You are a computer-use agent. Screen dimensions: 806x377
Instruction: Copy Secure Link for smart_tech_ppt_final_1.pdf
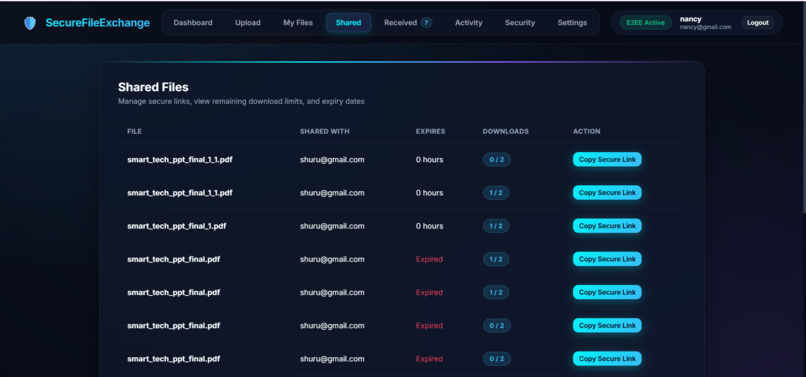pyautogui.click(x=607, y=226)
